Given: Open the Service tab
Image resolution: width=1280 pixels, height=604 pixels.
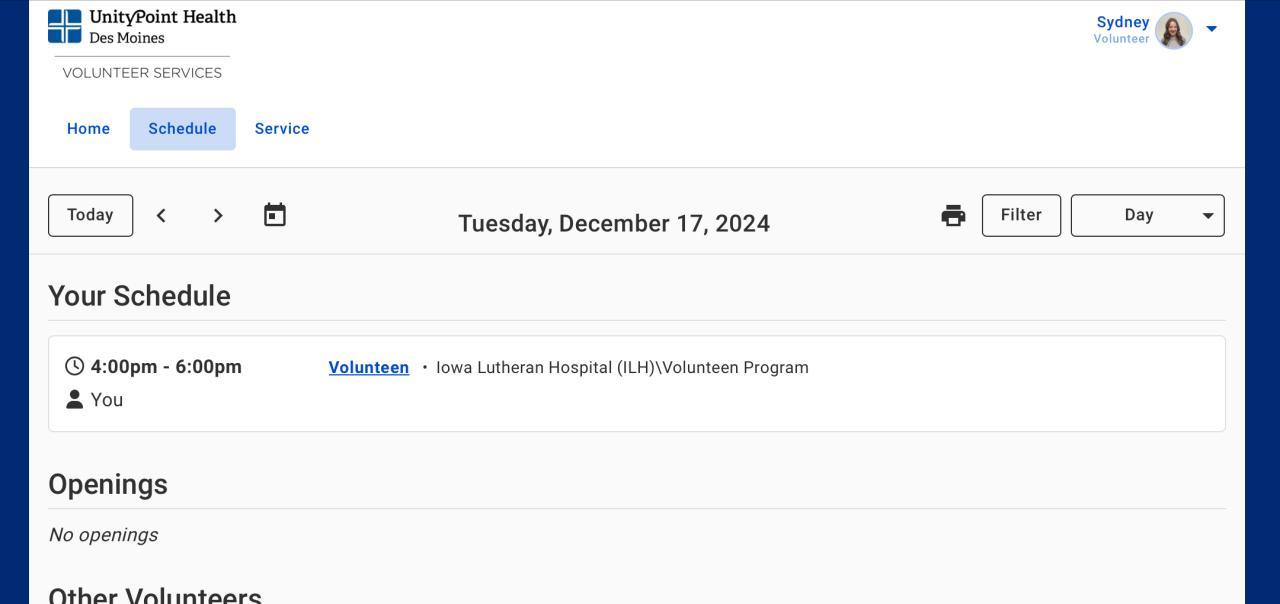Looking at the screenshot, I should point(282,129).
